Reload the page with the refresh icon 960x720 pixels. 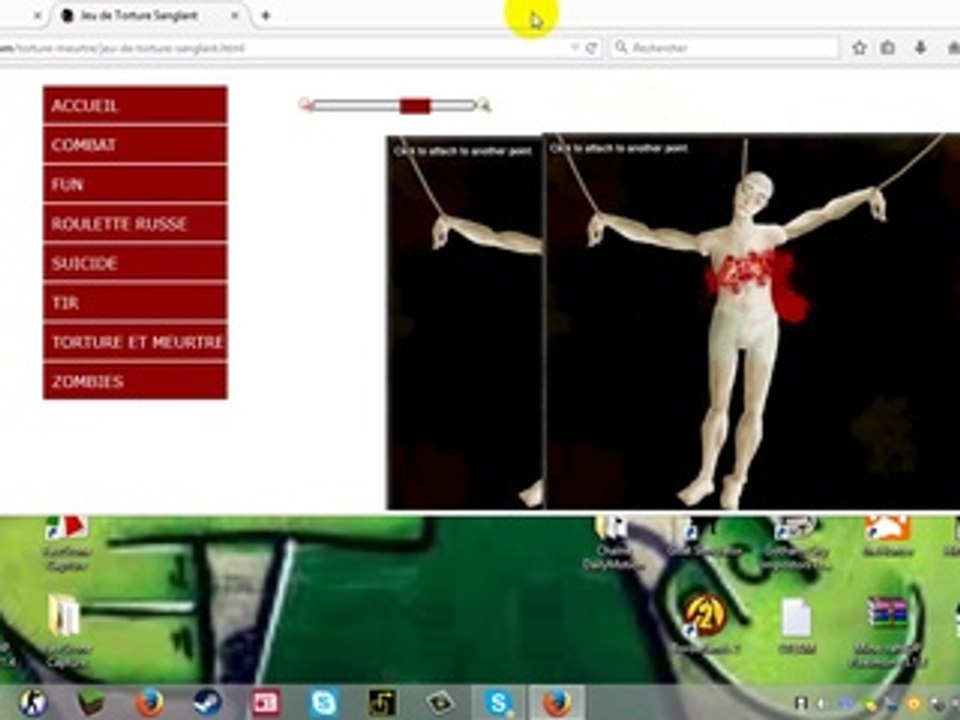pyautogui.click(x=591, y=48)
